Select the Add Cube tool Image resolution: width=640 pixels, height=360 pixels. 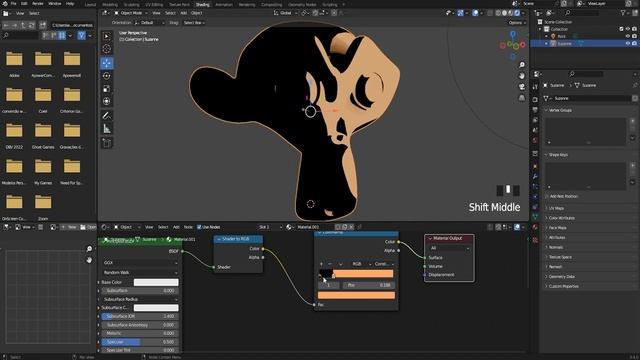(x=107, y=143)
